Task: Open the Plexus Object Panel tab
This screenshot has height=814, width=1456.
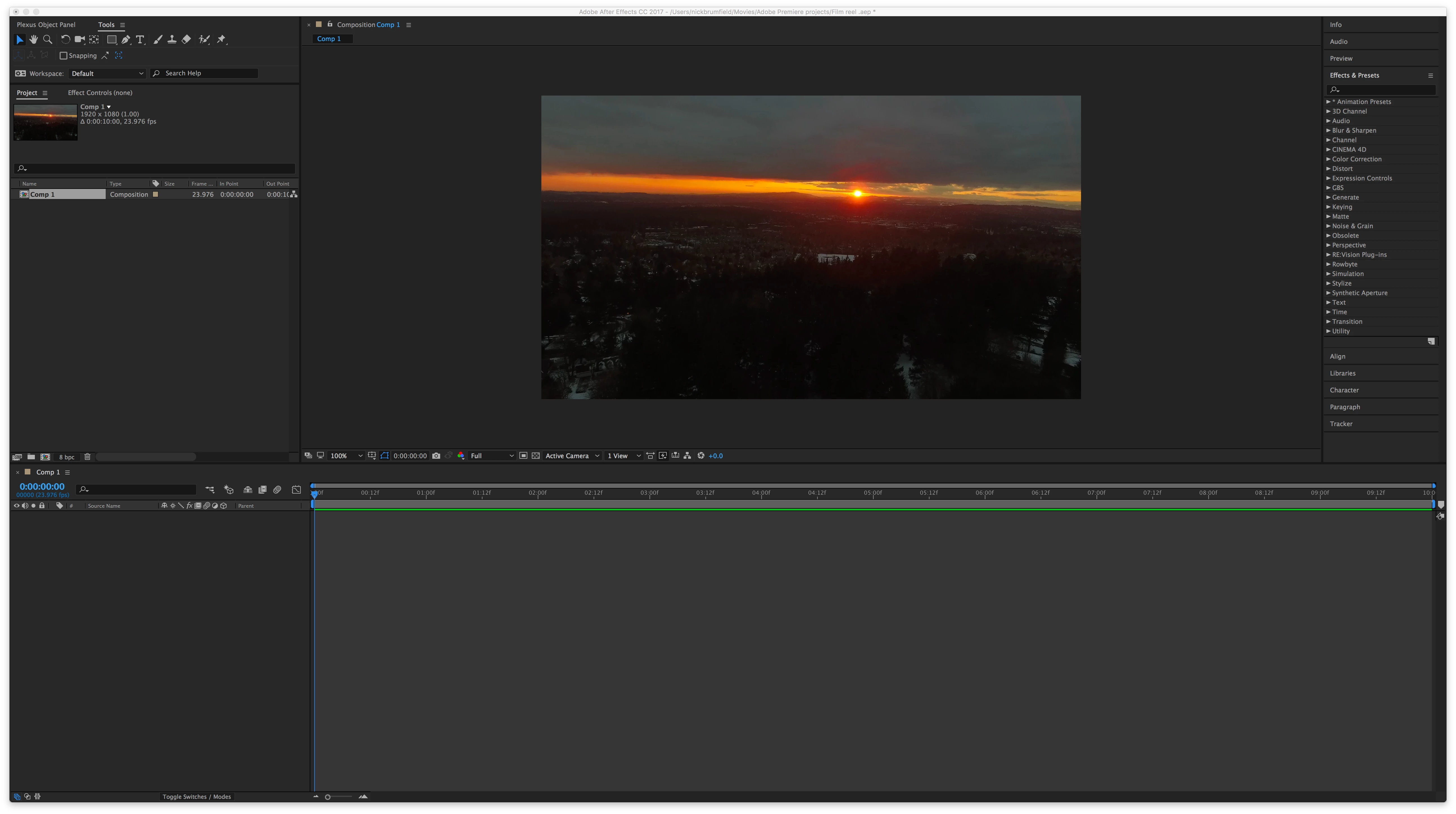Action: (x=46, y=25)
